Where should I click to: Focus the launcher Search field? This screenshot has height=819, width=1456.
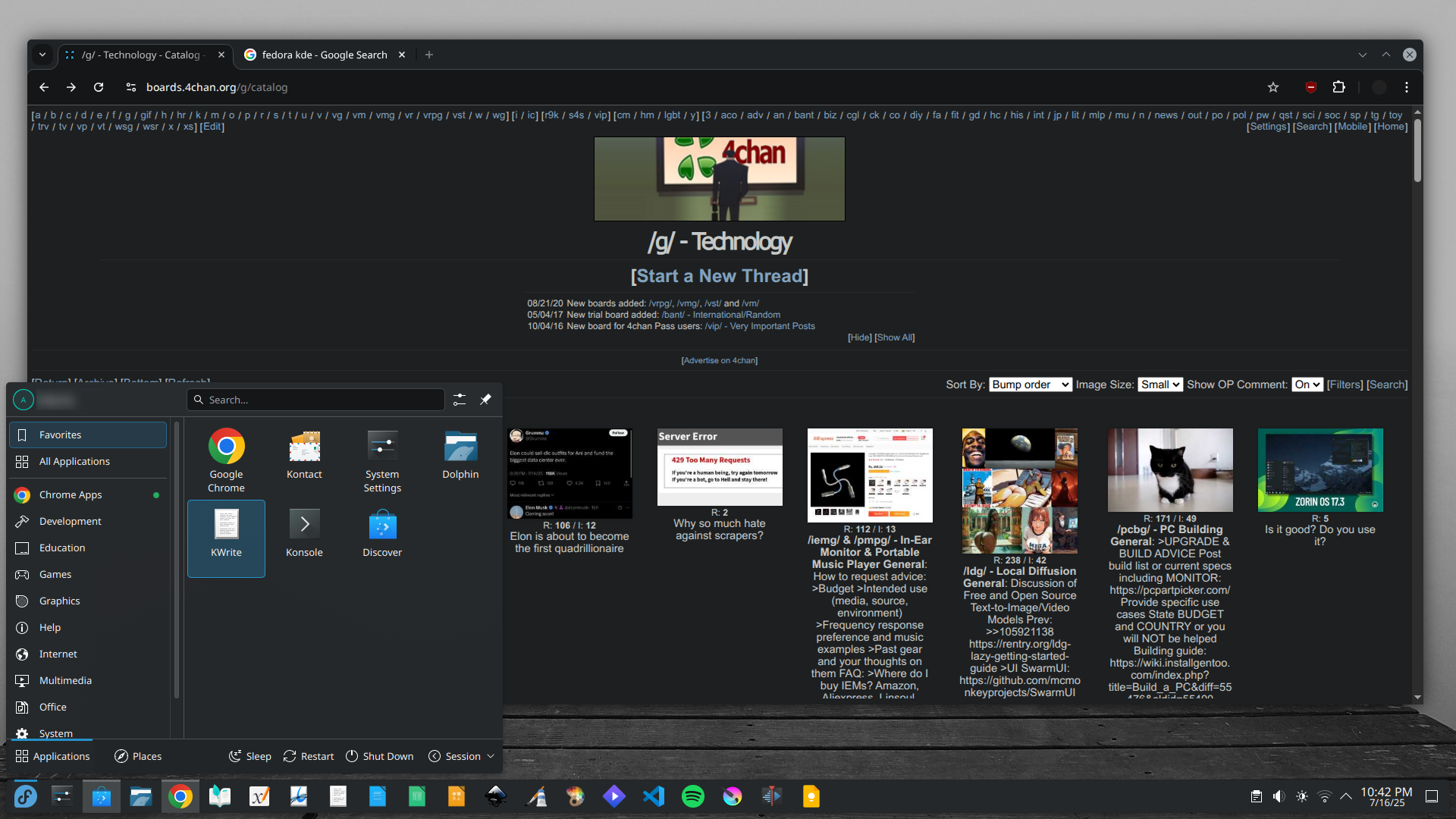tap(315, 400)
